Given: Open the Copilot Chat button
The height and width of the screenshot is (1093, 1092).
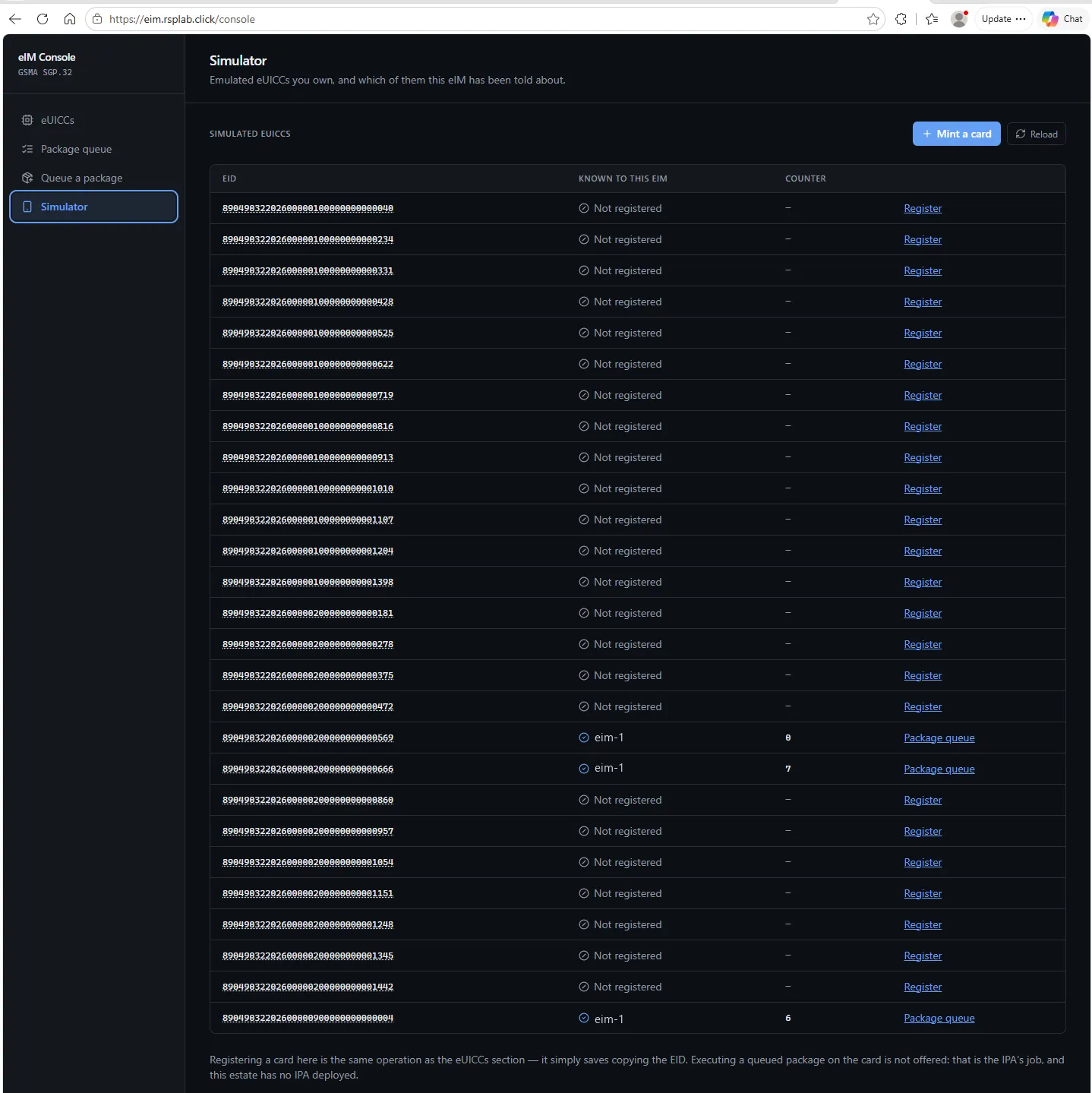Looking at the screenshot, I should click(1062, 19).
